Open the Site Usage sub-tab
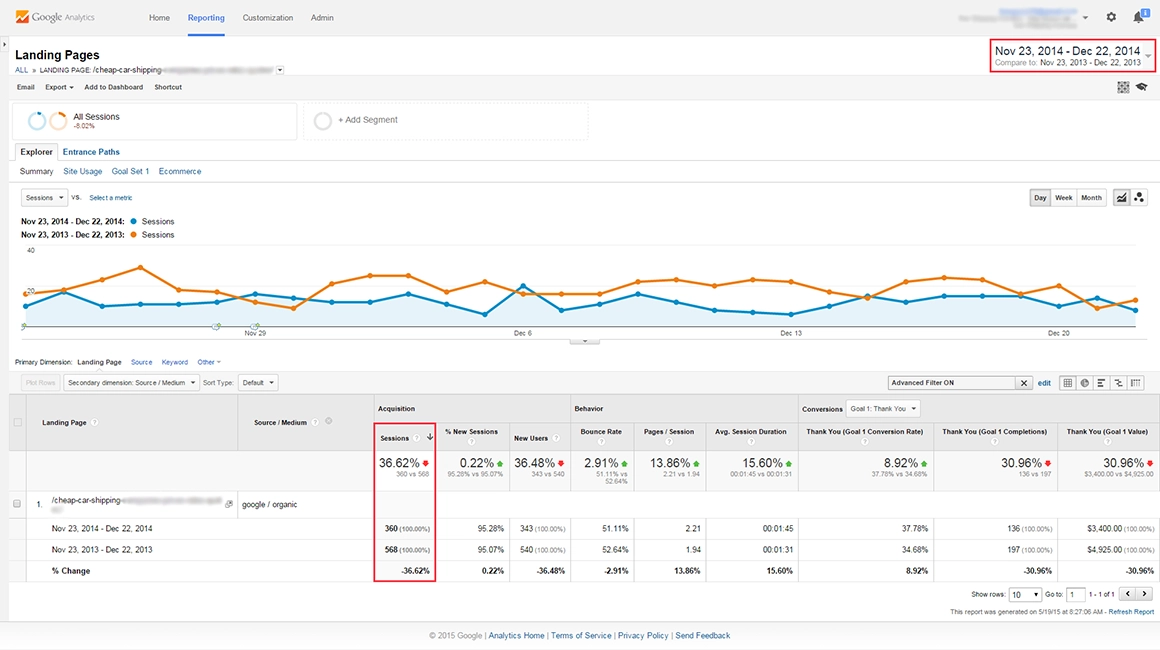 83,172
